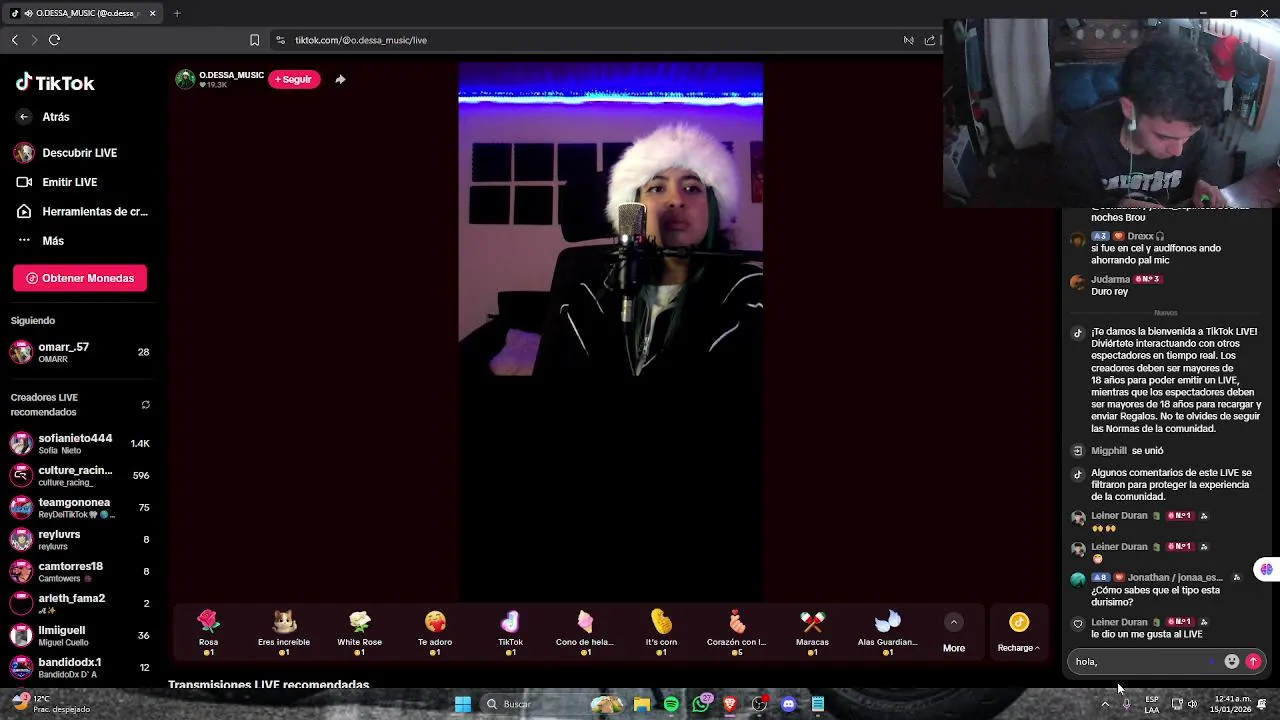Reload the browser page
Image resolution: width=1280 pixels, height=720 pixels.
click(54, 40)
